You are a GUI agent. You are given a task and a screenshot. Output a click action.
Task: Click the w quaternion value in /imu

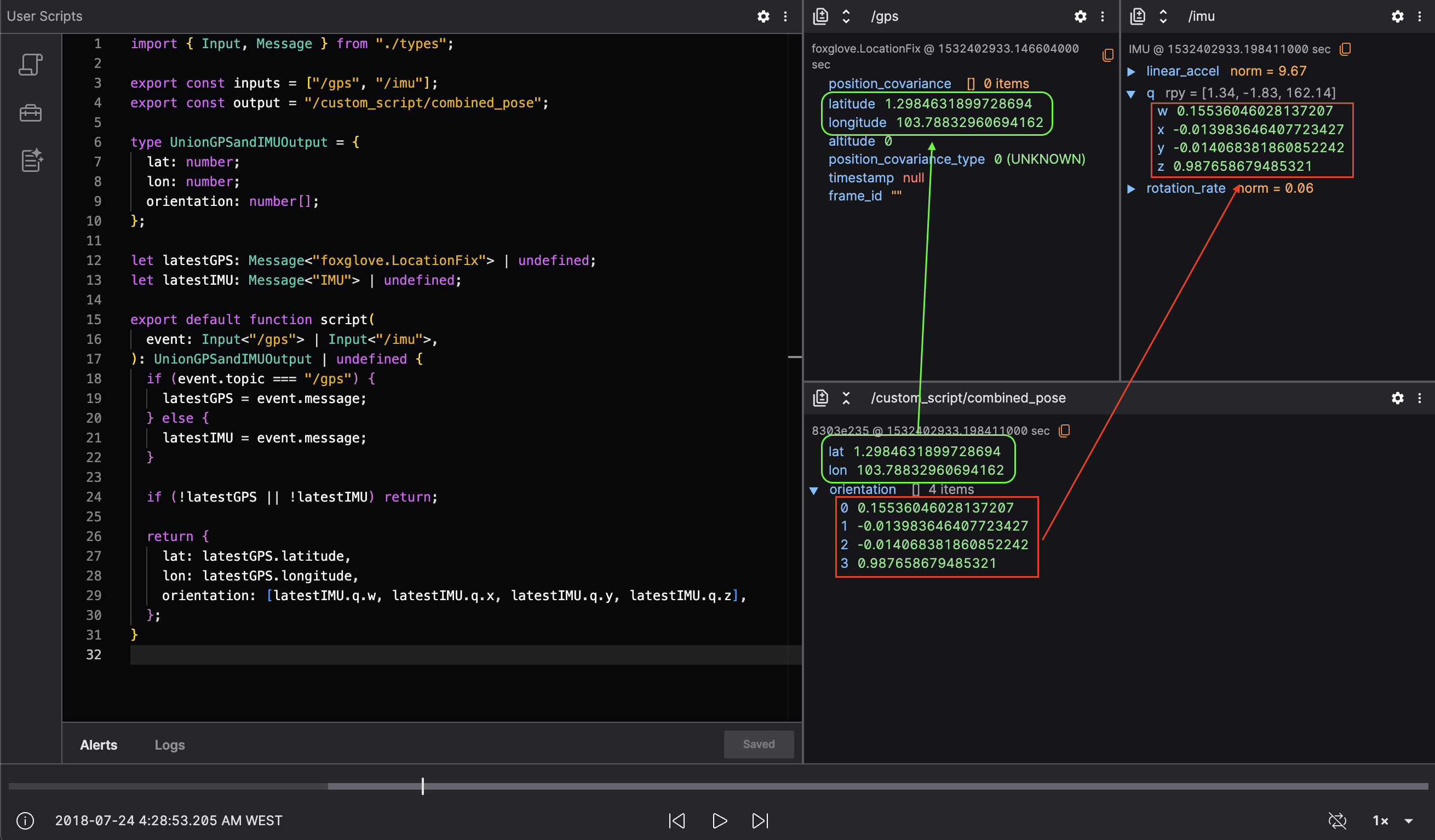pyautogui.click(x=1255, y=111)
